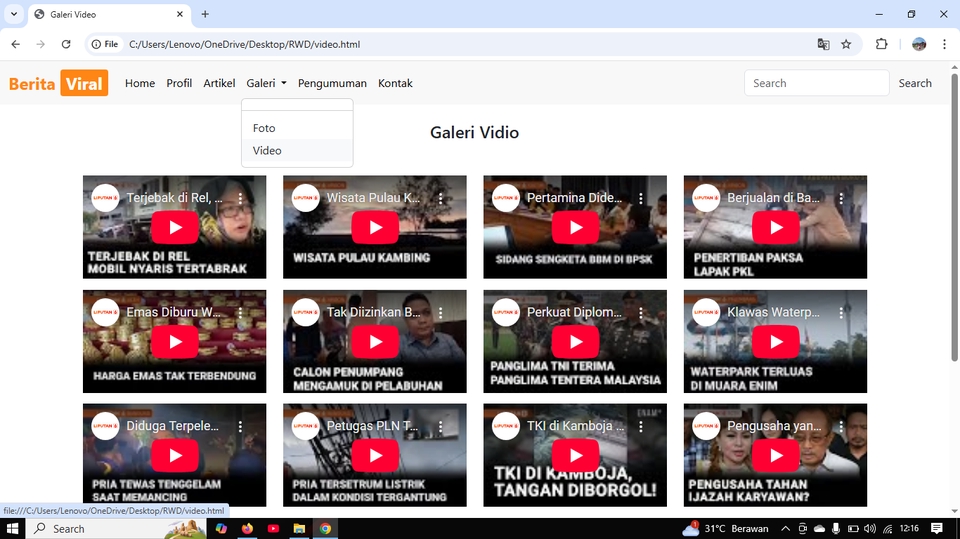Click Liputan 6 channel icon on Pertamina video
The image size is (960, 539).
pos(505,198)
